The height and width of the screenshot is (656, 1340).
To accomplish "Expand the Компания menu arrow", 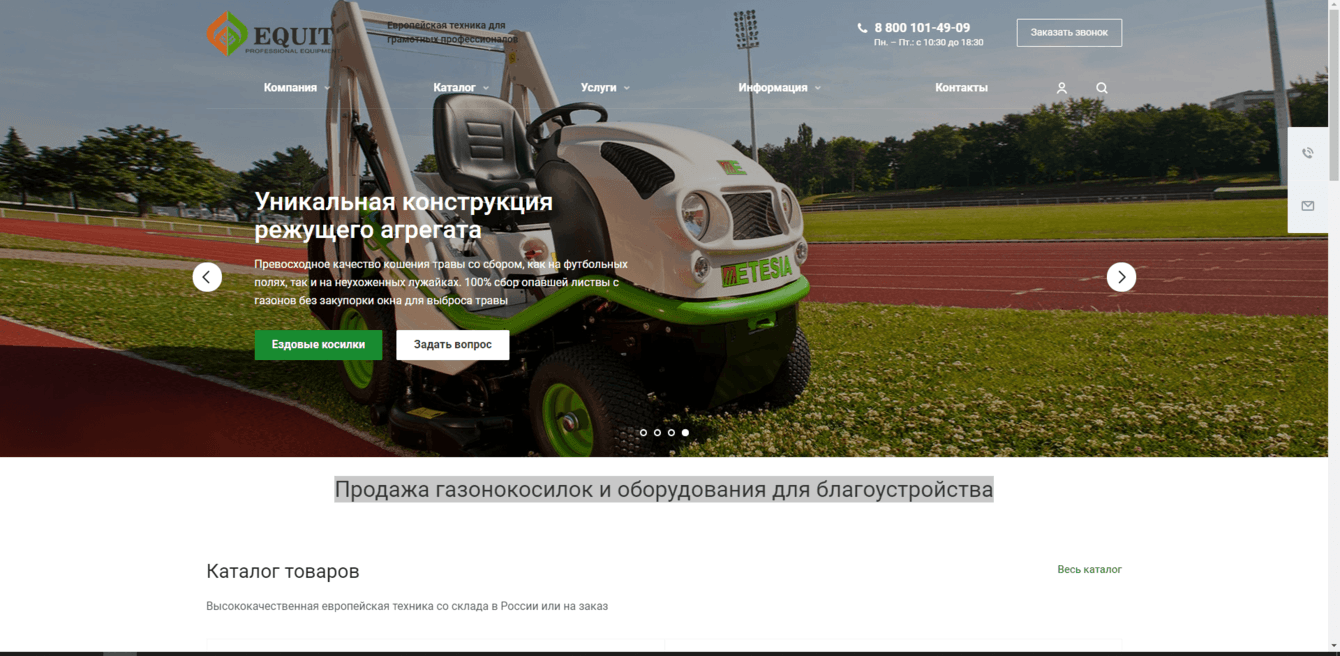I will [327, 89].
